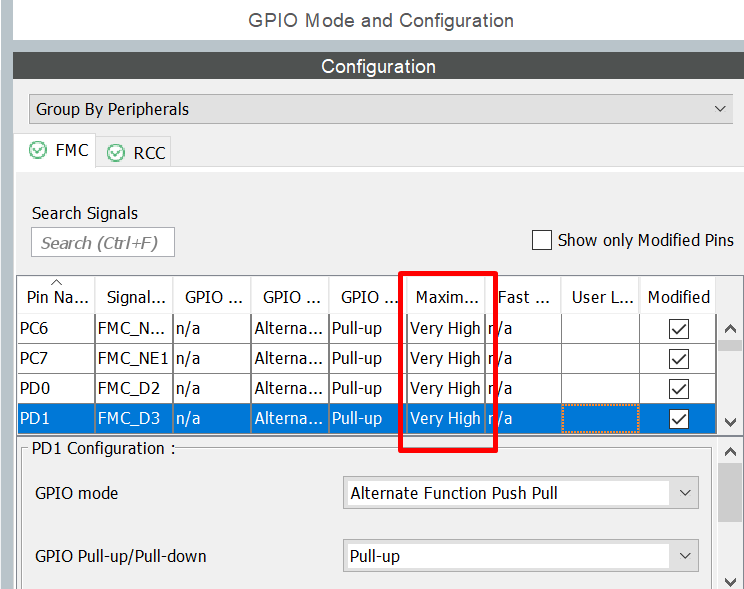Viewport: 744px width, 589px height.
Task: Enable Show only Modified Pins checkbox
Action: (x=542, y=240)
